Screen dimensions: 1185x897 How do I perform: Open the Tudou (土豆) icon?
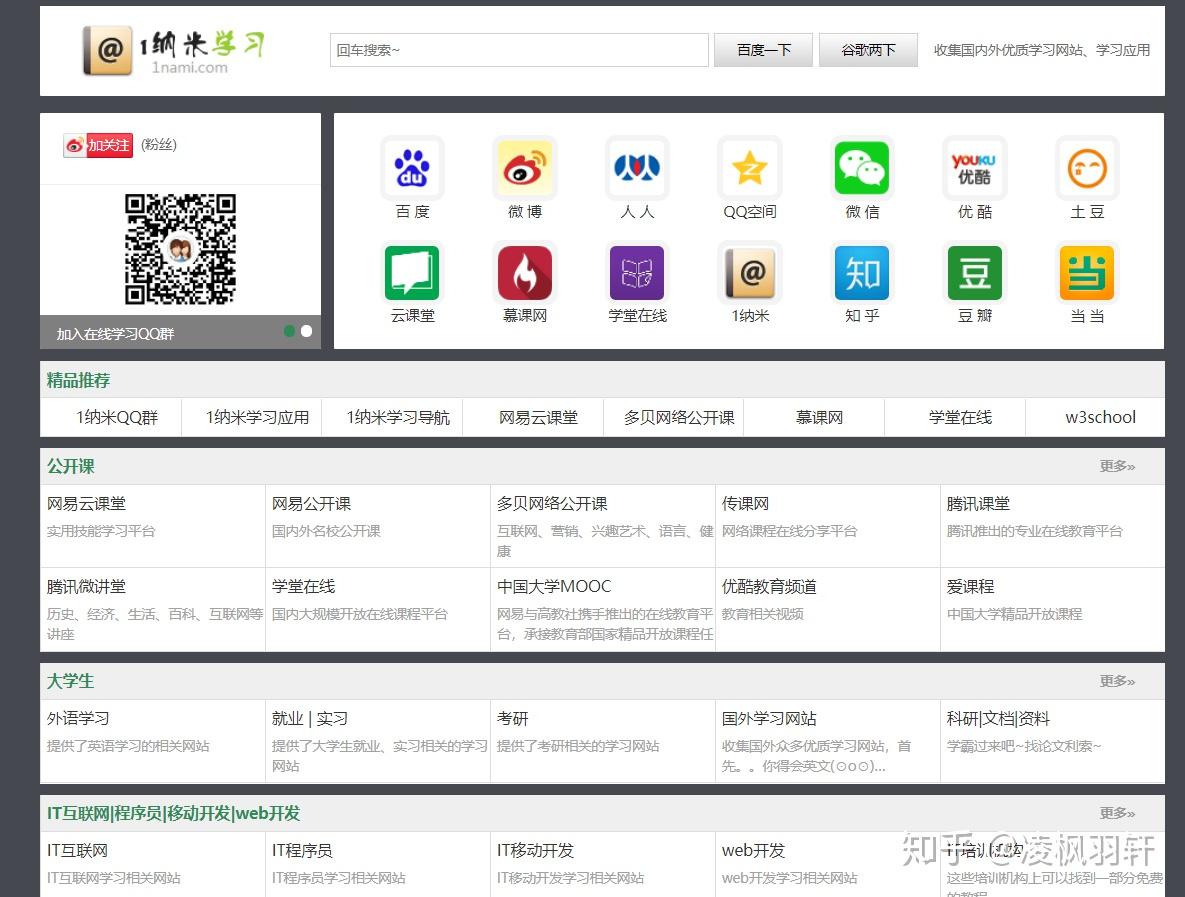(x=1088, y=168)
